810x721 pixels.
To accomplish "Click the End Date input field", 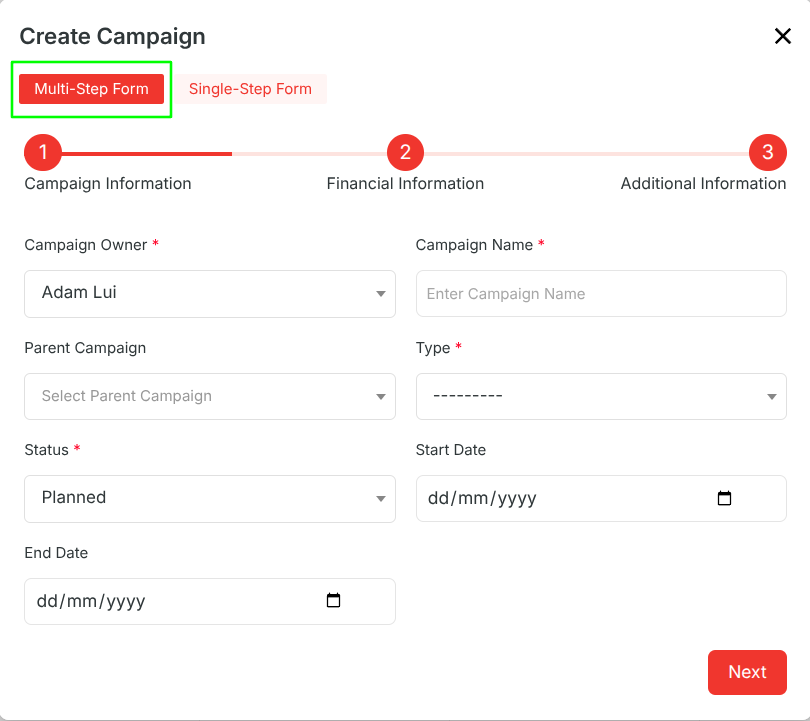I will point(210,601).
